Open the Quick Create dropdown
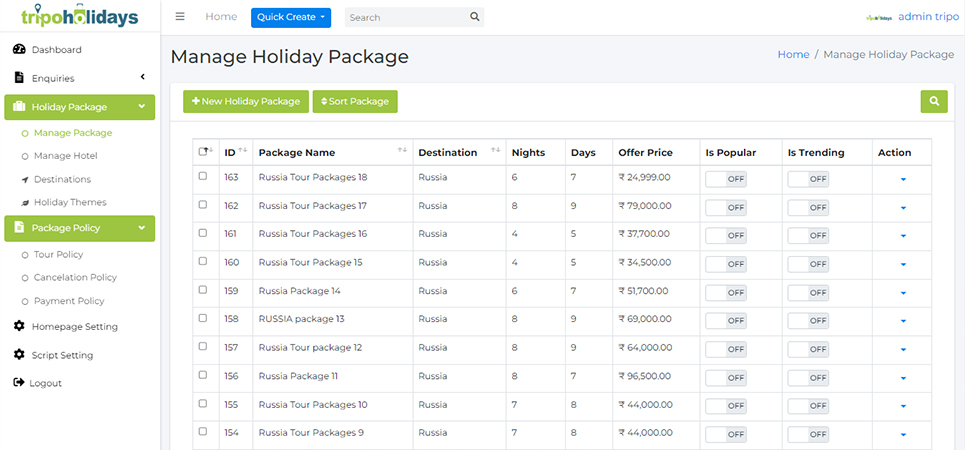 click(291, 17)
